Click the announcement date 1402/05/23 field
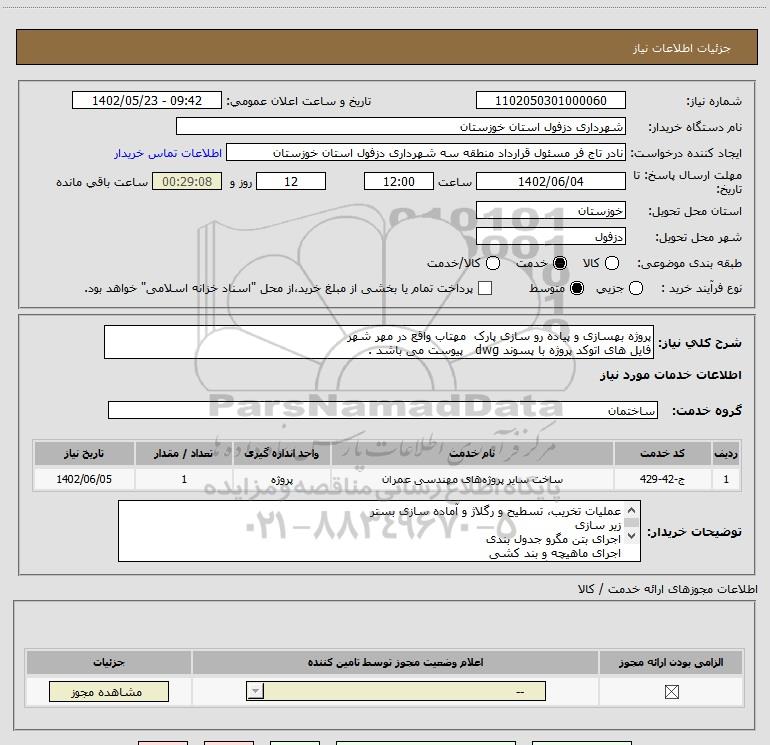Screen dimensions: 770x745 click(147, 100)
